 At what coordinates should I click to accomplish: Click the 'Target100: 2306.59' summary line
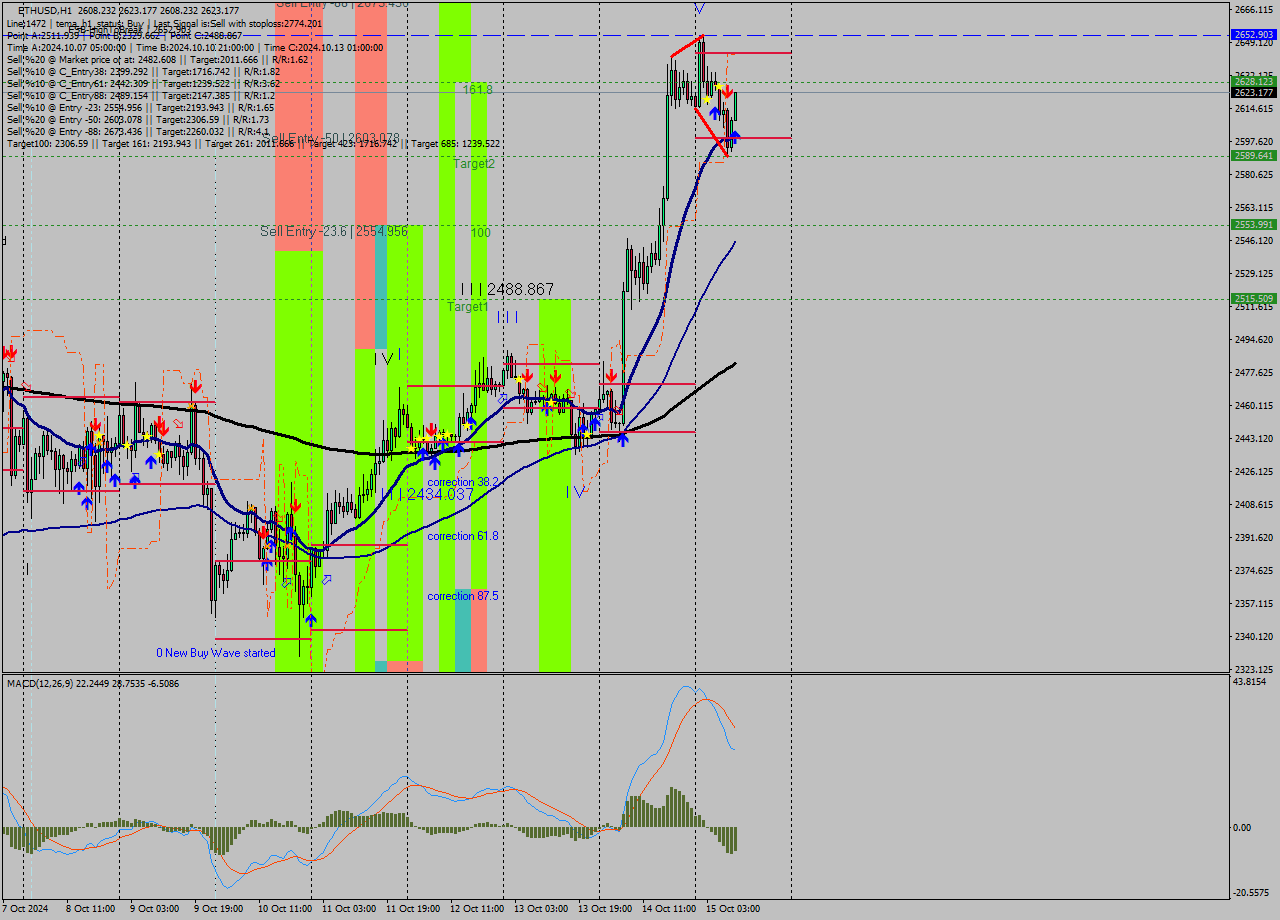253,144
